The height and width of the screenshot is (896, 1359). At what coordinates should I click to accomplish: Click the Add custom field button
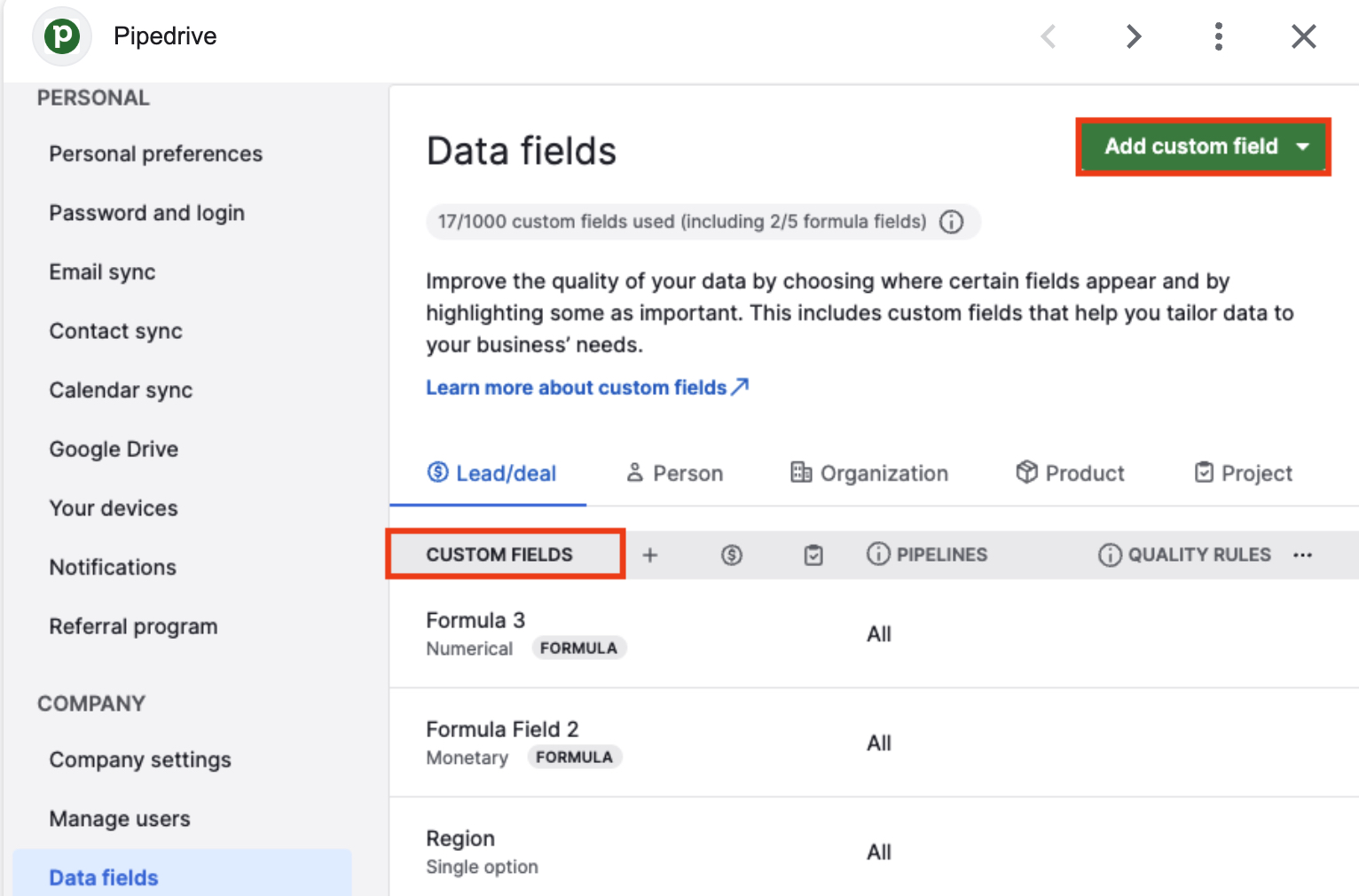(x=1191, y=146)
